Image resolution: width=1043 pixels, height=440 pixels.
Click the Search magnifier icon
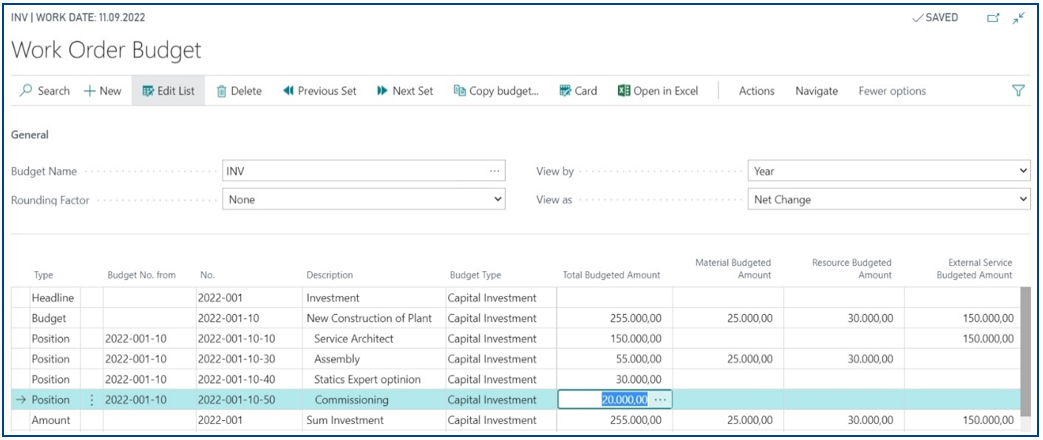tap(26, 91)
